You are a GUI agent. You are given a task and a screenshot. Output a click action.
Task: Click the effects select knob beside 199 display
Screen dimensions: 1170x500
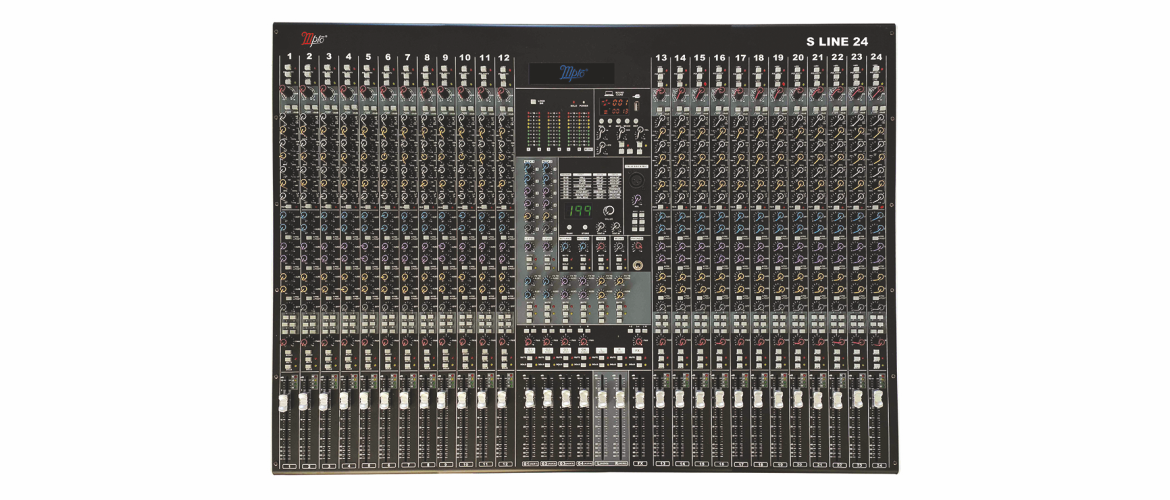point(607,212)
